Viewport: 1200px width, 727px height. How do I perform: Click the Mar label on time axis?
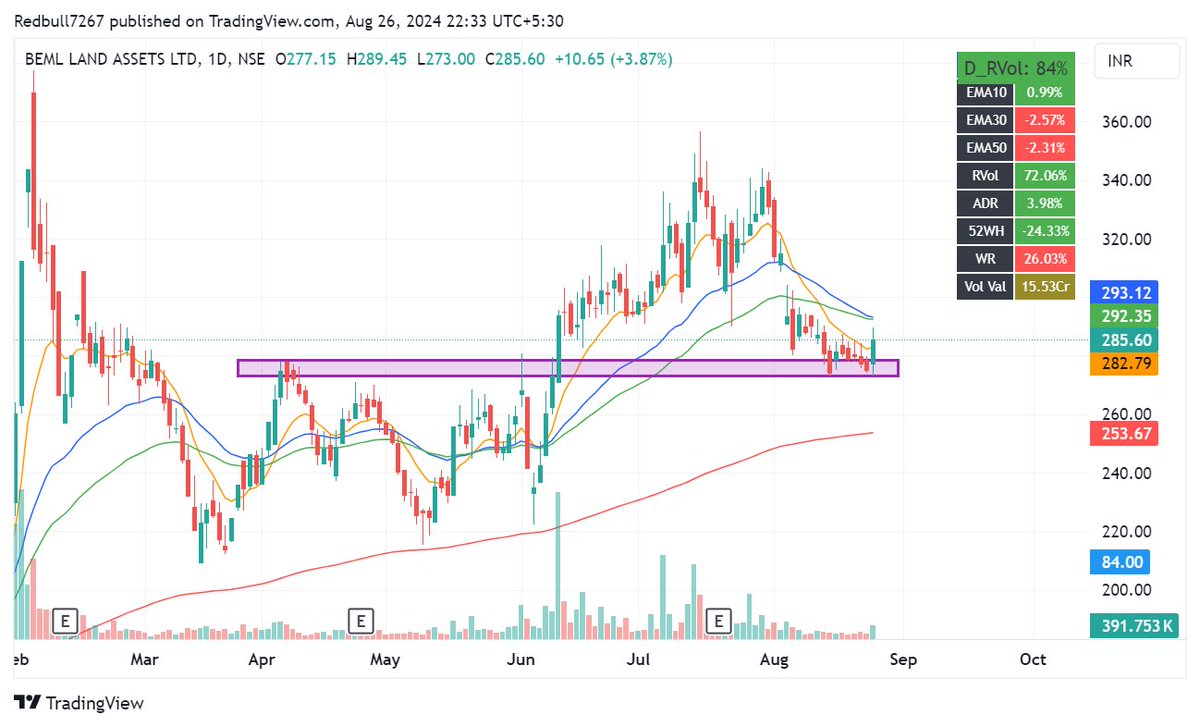tap(146, 660)
